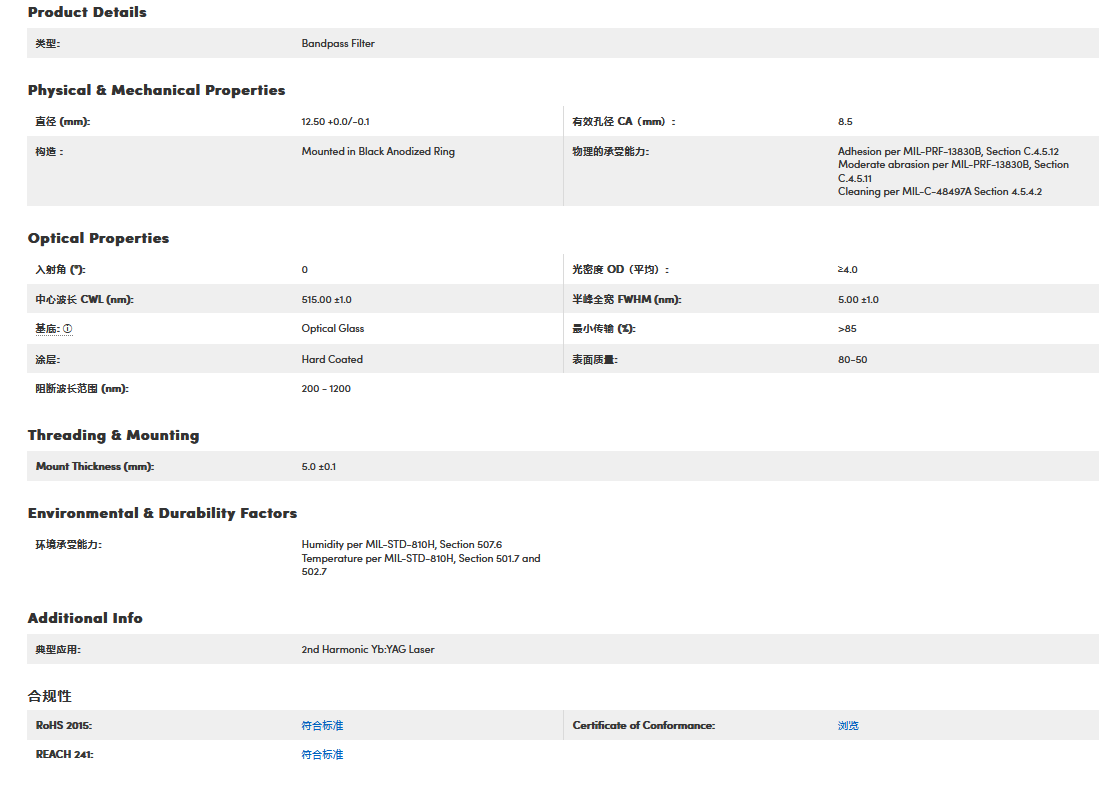
Task: Click 浏览 for Certificate of Conformance
Action: pos(848,725)
